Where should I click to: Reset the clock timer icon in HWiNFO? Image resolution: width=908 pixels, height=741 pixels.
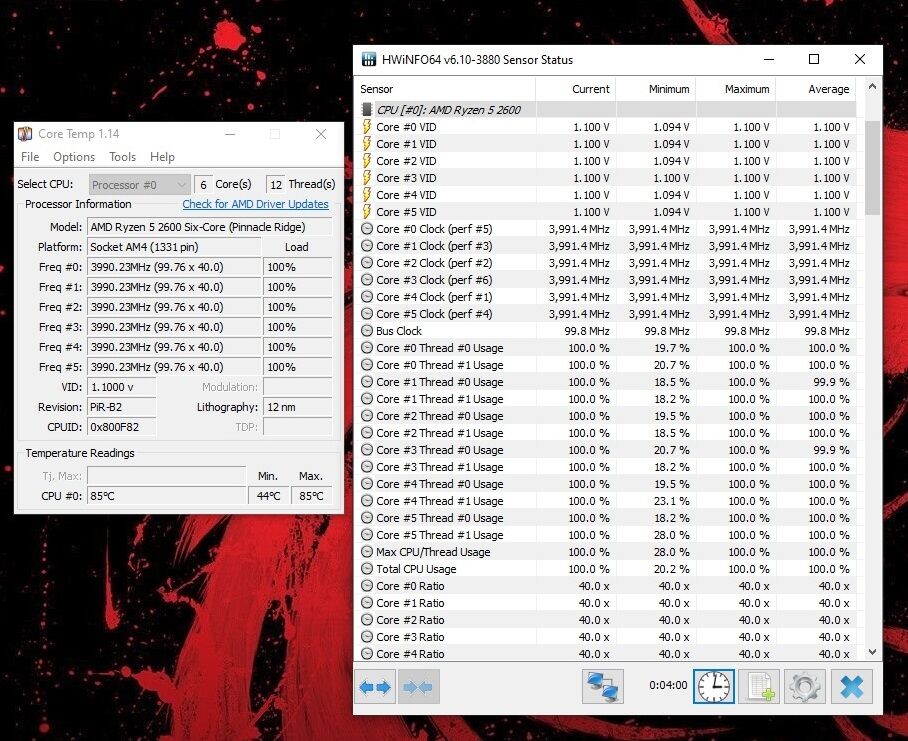[714, 687]
